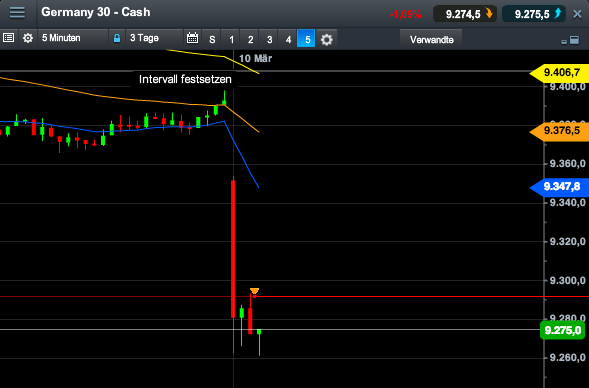Click the Verwandte button

pos(431,39)
